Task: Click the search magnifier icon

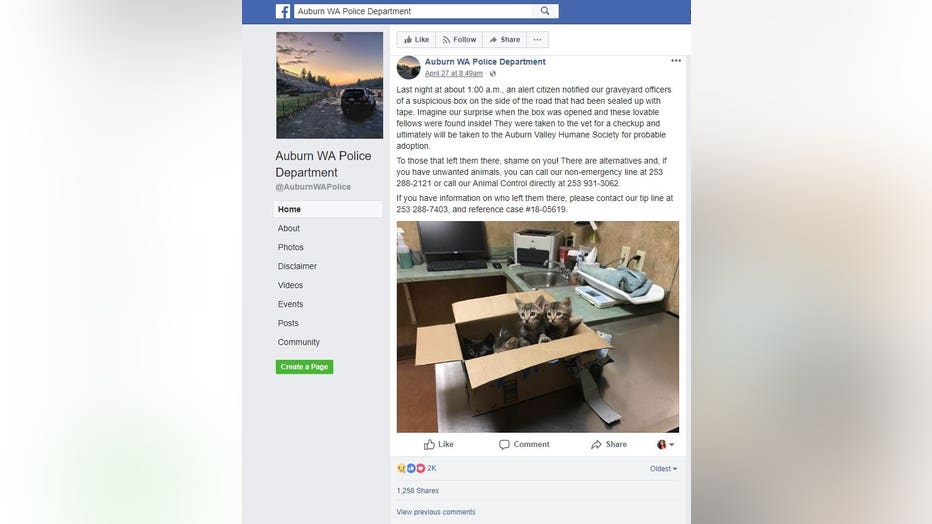Action: point(545,11)
